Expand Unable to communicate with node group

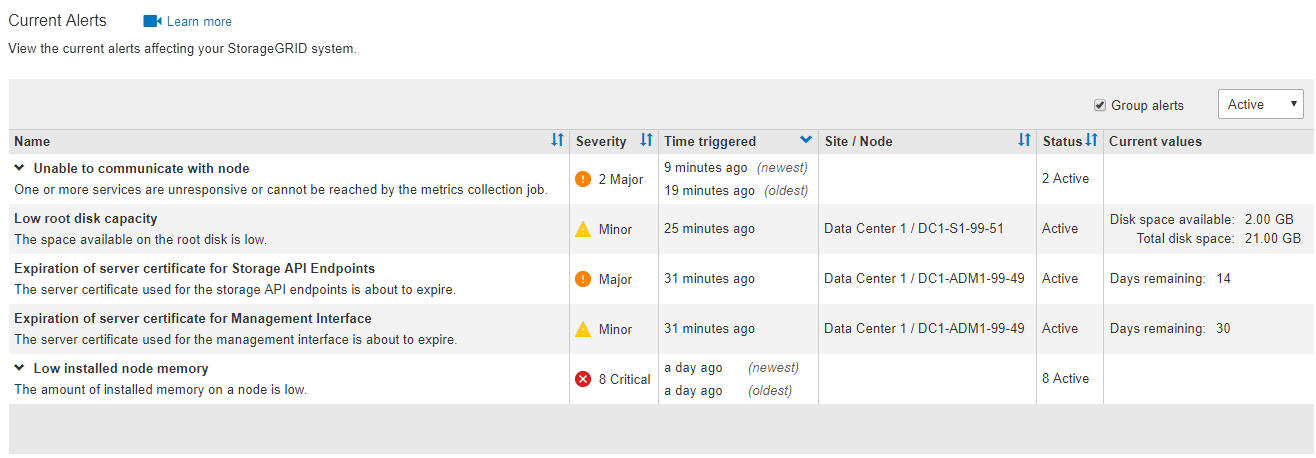(x=19, y=168)
